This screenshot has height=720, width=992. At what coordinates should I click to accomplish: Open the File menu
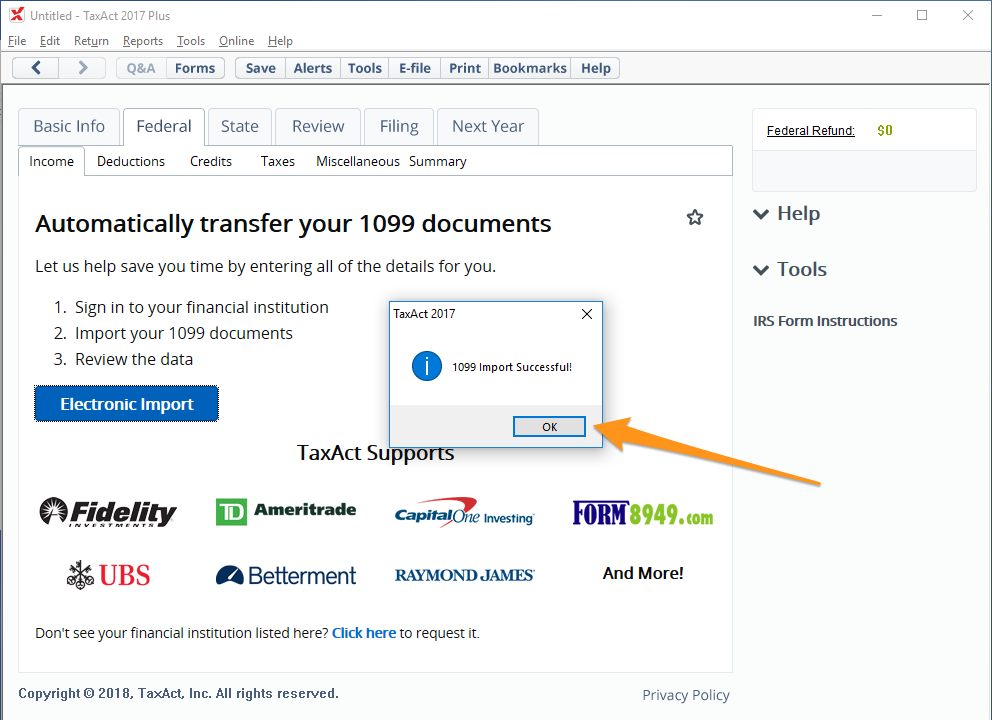pyautogui.click(x=17, y=41)
